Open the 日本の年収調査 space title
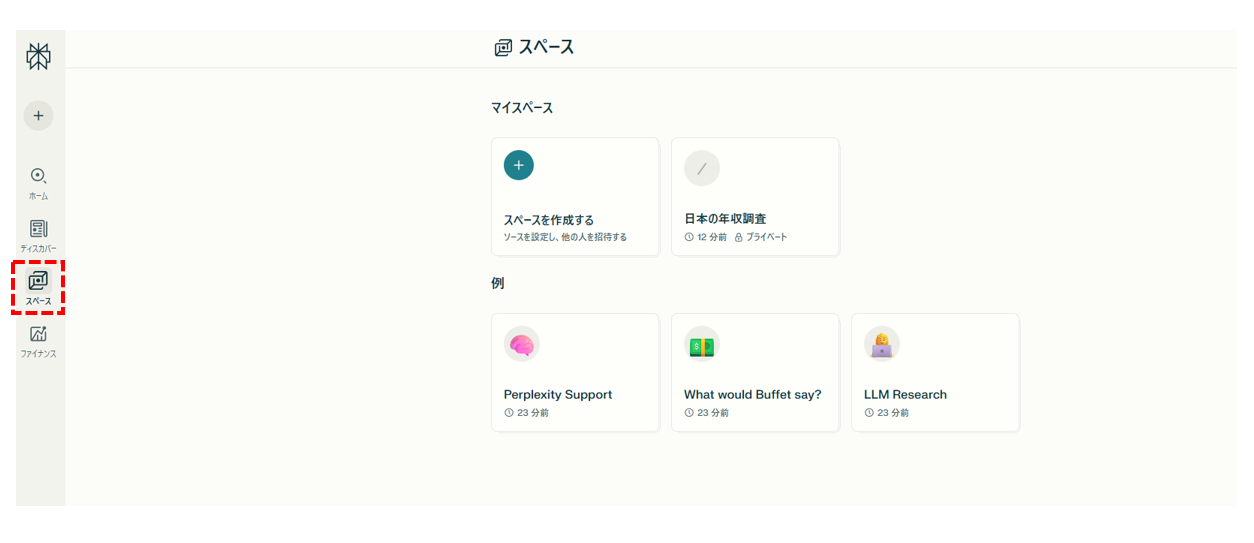1254x543 pixels. coord(725,219)
